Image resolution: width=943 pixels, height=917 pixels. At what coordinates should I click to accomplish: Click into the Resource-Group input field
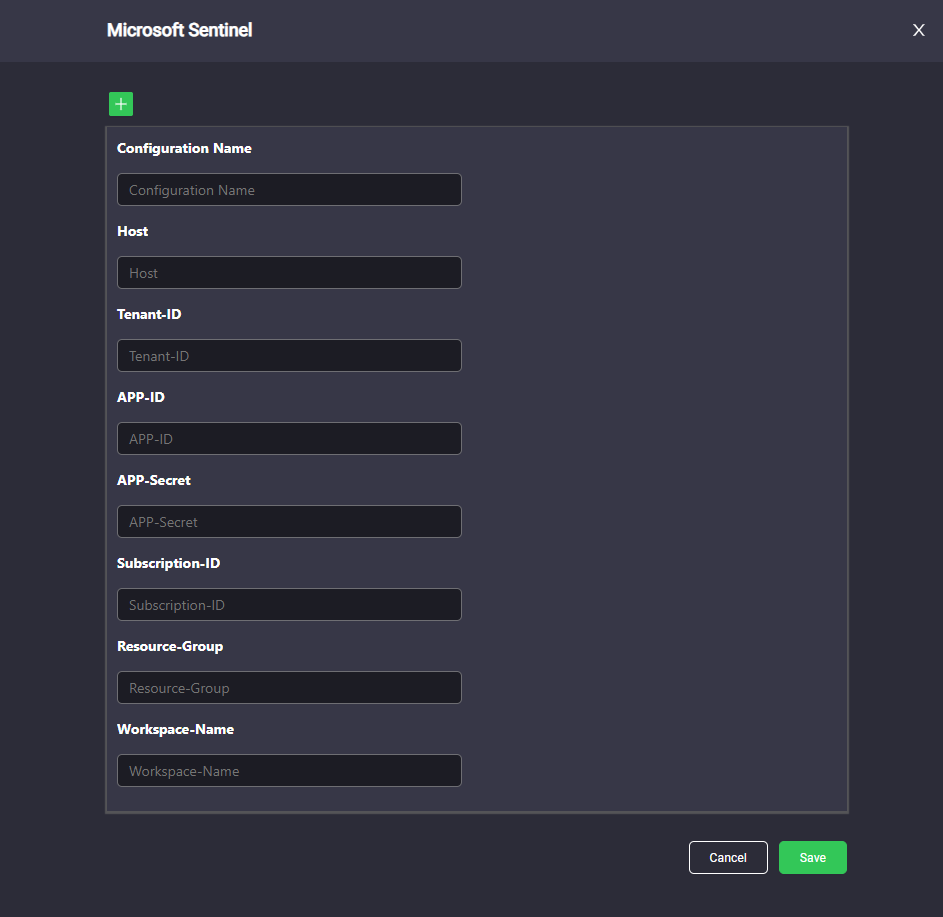[x=289, y=688]
